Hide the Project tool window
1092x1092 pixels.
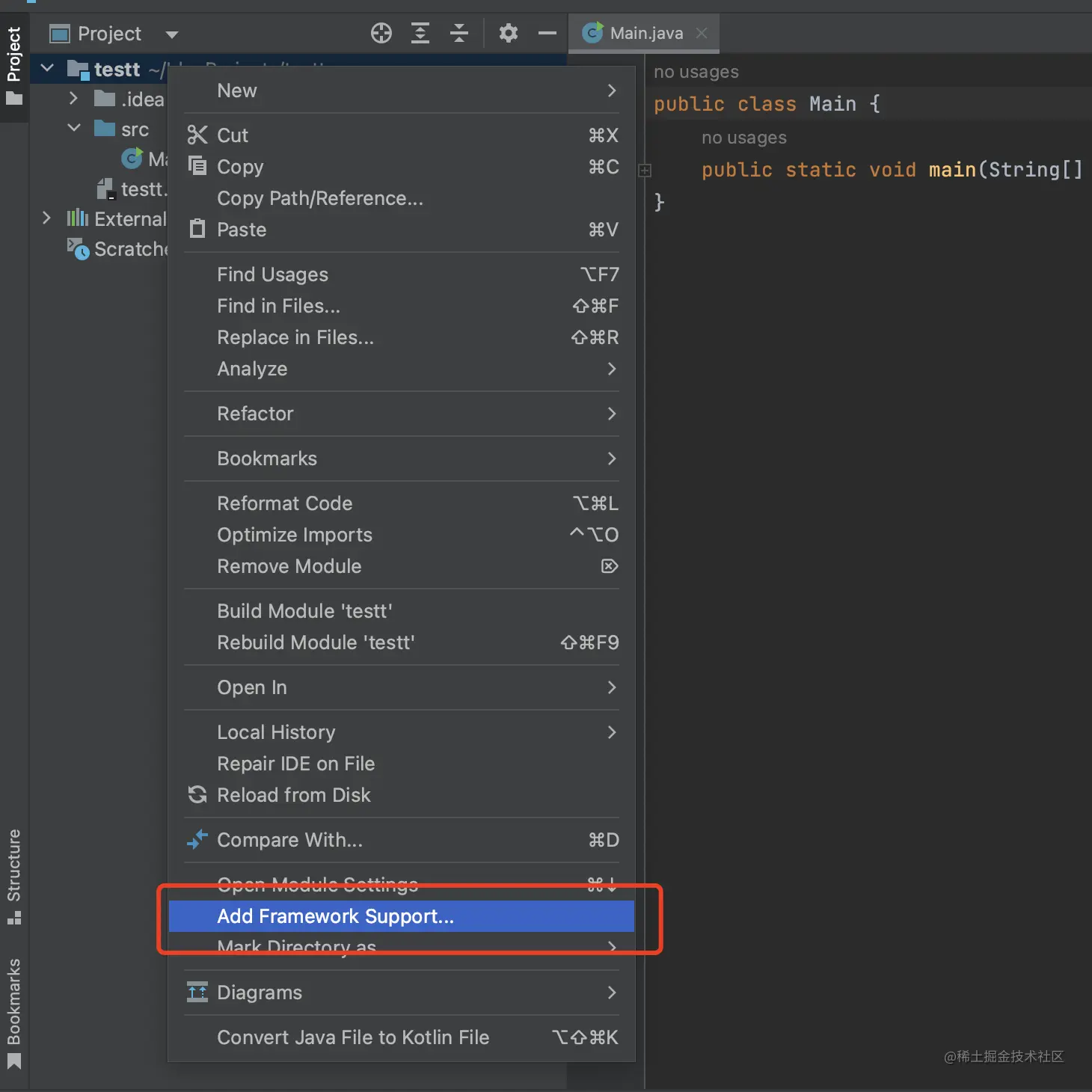(x=547, y=33)
